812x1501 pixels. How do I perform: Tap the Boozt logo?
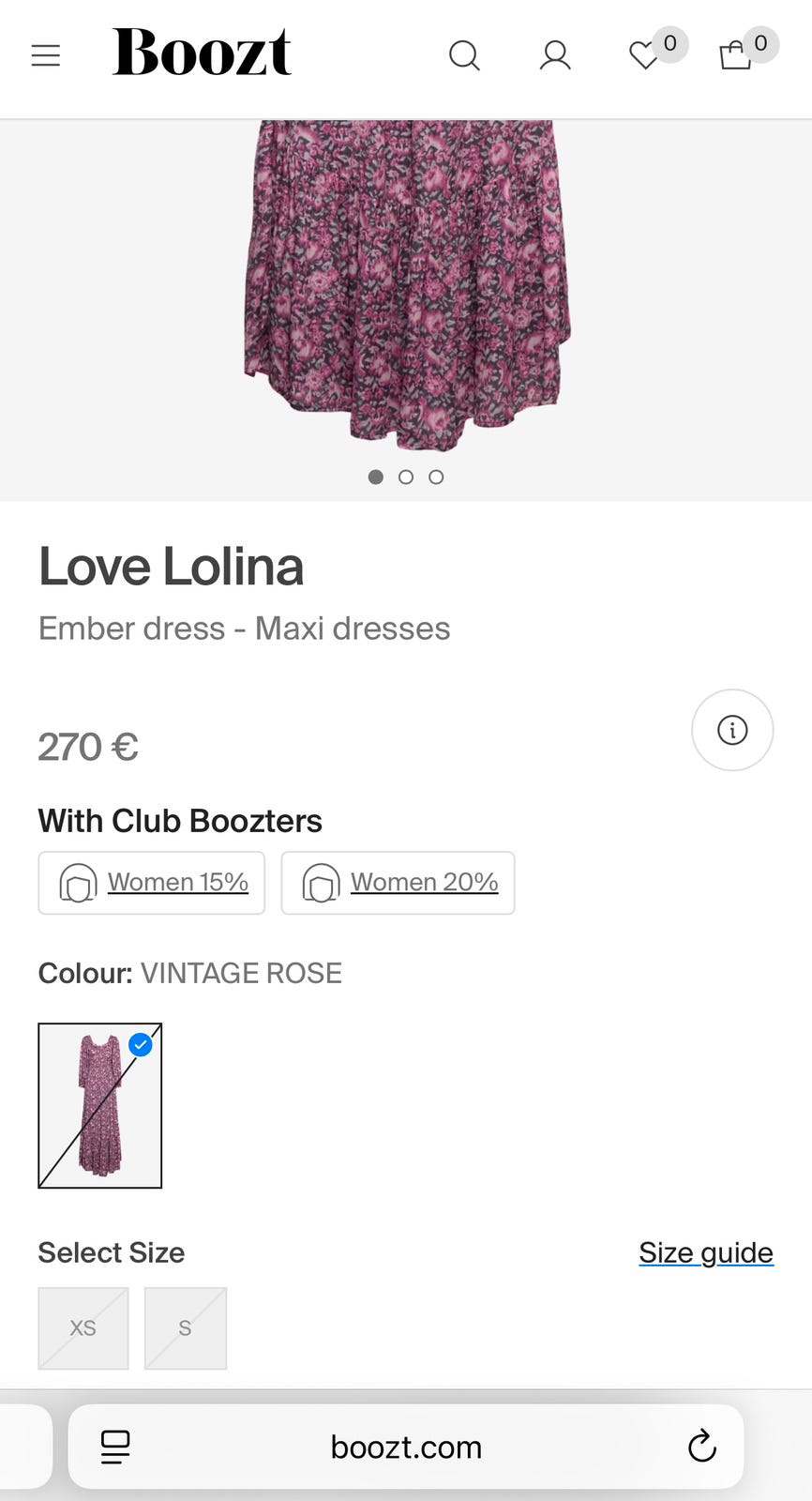pyautogui.click(x=202, y=53)
